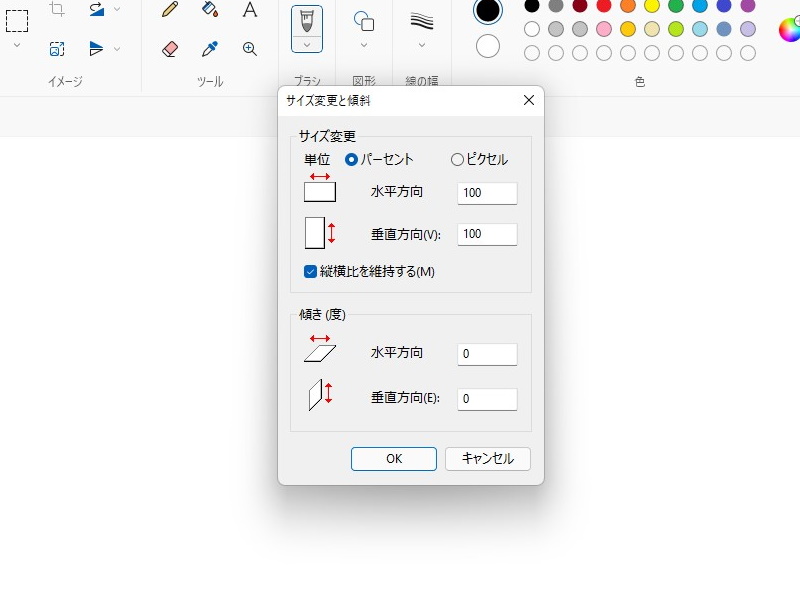
Task: Click the Crop icon
Action: pos(56,11)
